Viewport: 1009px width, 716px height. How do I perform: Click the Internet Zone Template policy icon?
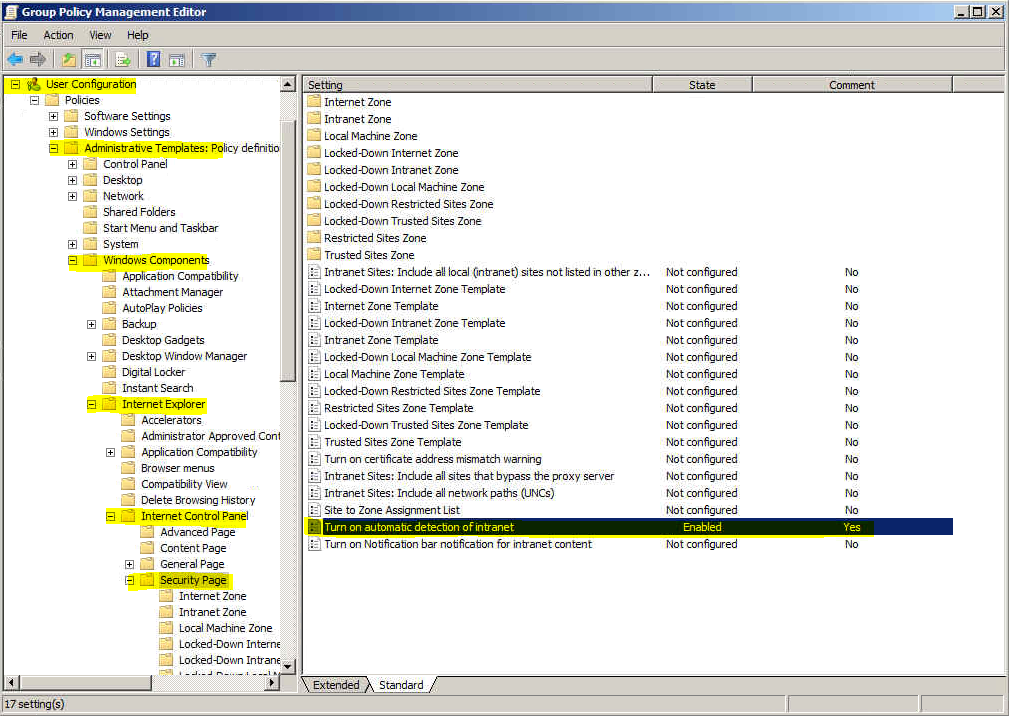314,306
